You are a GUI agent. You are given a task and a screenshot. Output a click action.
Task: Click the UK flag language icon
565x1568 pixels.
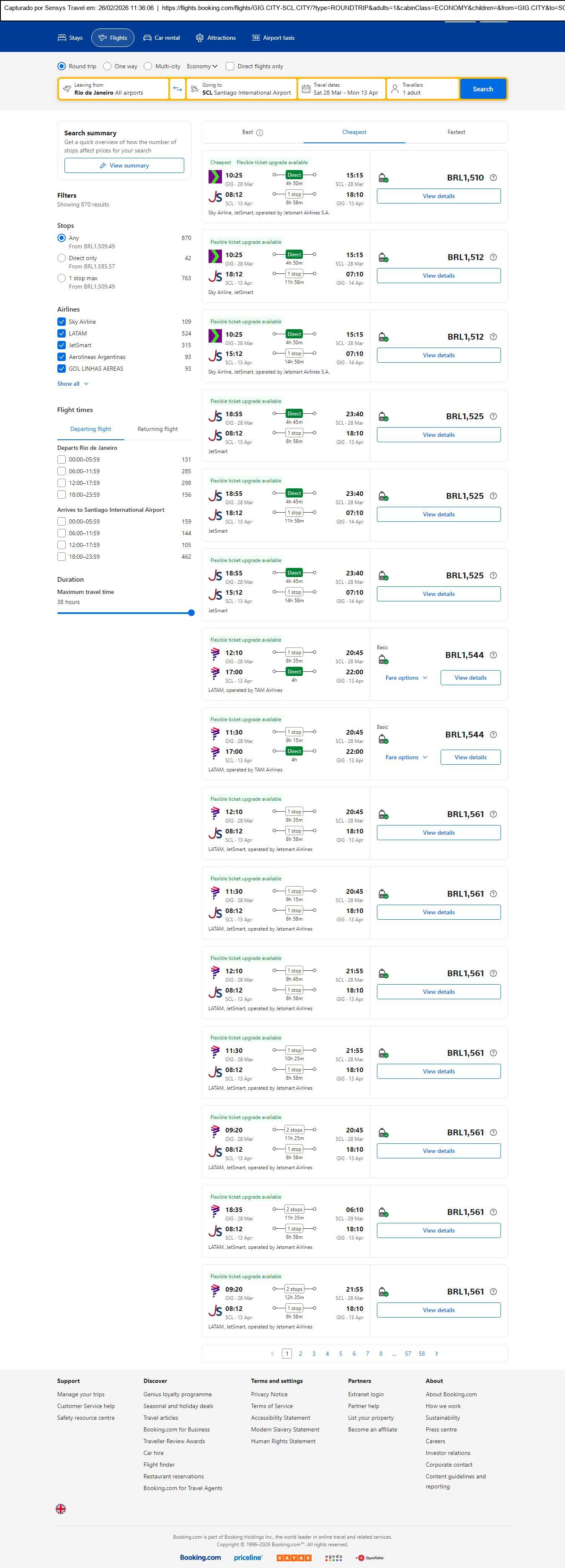point(61,1509)
